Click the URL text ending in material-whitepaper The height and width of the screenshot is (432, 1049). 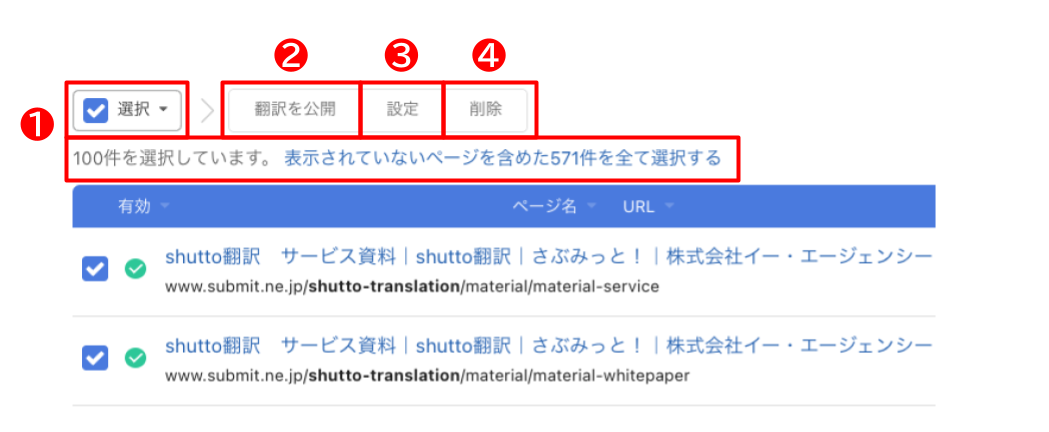click(427, 376)
